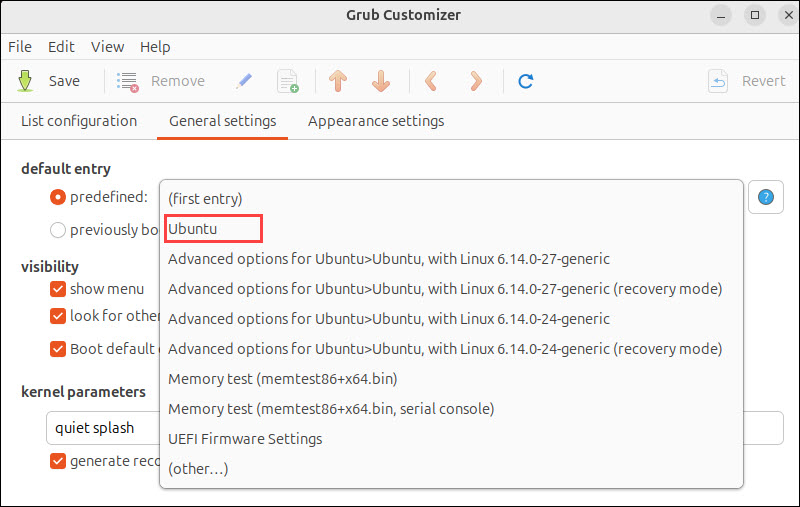Select Linux 6.14.0-24-generic (recovery mode) entry

click(x=452, y=349)
